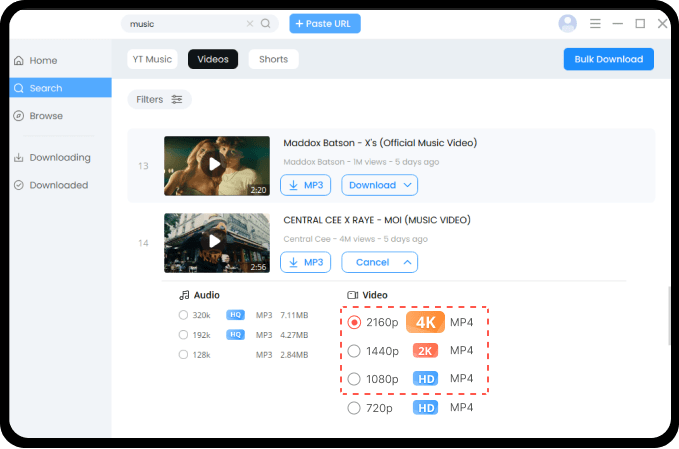Switch to the YT Music tab
Viewport: 679px width, 449px height.
point(151,59)
